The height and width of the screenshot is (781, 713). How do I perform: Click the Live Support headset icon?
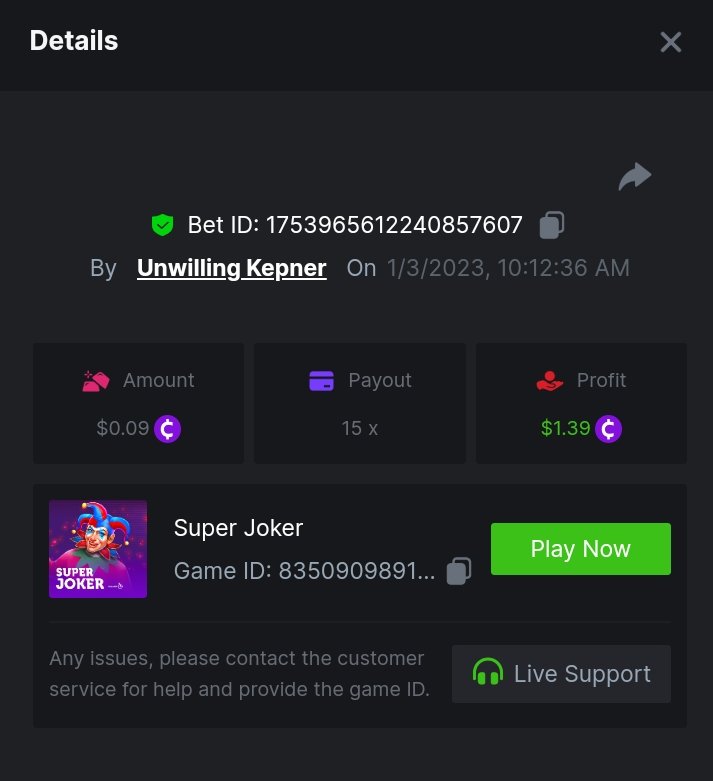[487, 674]
